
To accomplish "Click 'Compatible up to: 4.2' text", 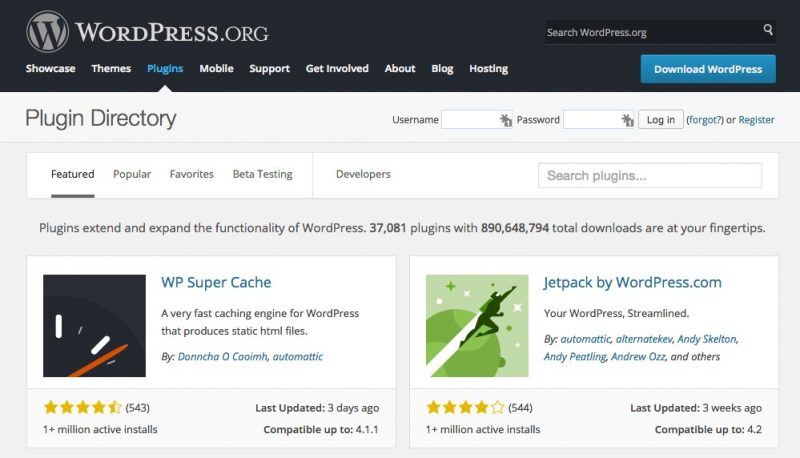I will 708,429.
